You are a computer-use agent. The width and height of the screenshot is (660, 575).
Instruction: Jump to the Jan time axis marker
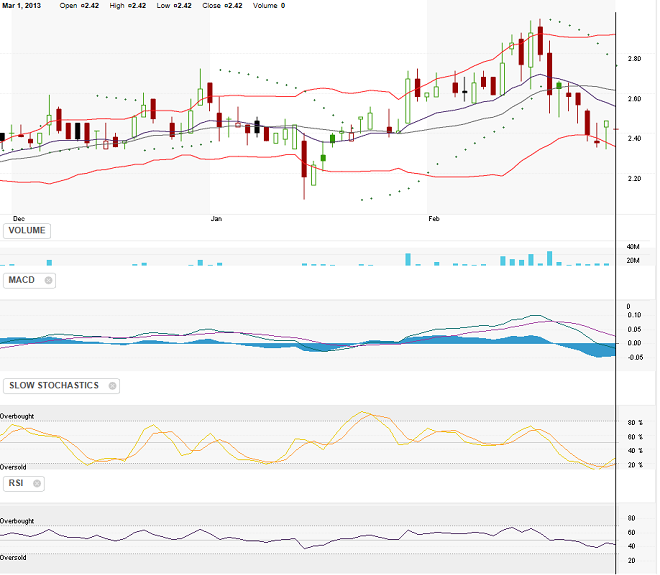(x=217, y=217)
